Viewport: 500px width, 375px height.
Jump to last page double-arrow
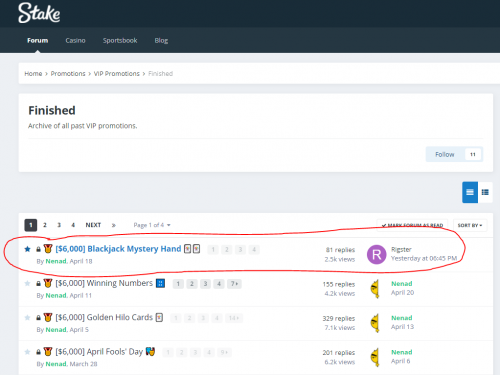click(114, 225)
